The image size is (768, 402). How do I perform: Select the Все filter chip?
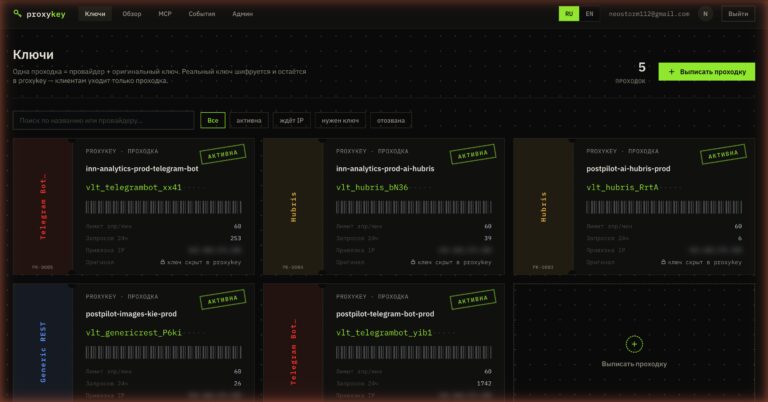pyautogui.click(x=213, y=120)
